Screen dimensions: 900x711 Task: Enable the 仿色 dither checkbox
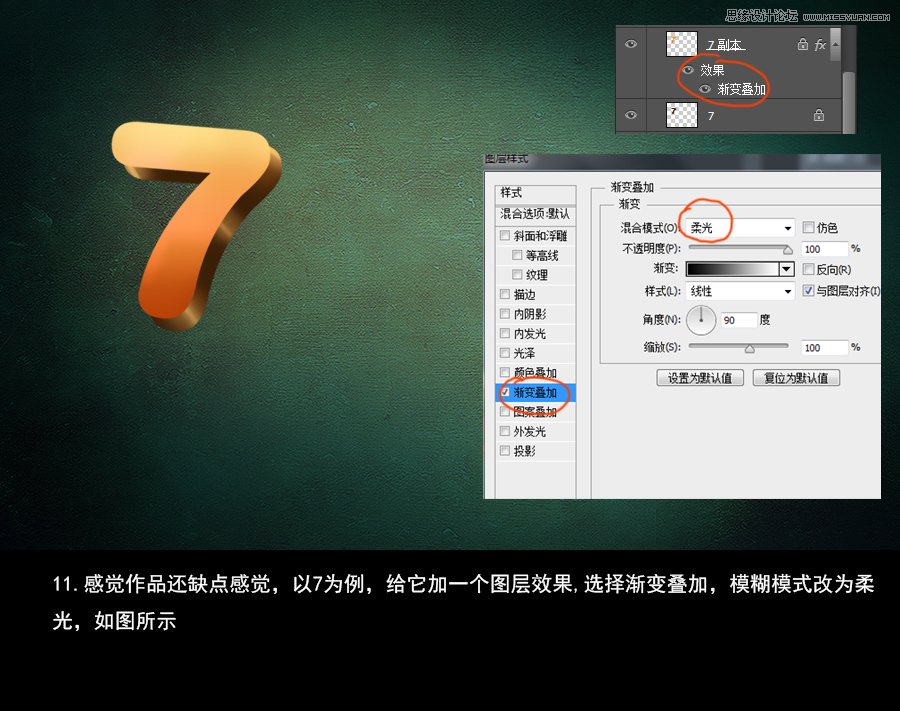click(808, 227)
